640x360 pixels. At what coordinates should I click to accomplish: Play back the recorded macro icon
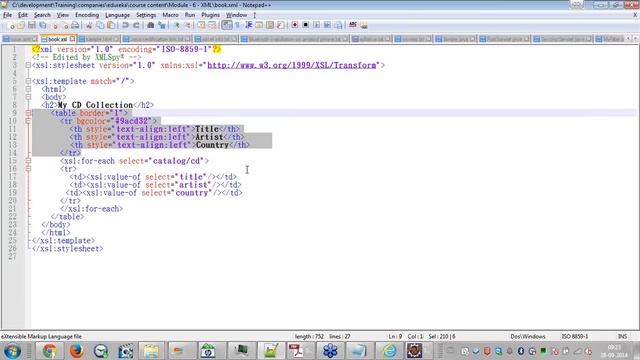point(316,25)
